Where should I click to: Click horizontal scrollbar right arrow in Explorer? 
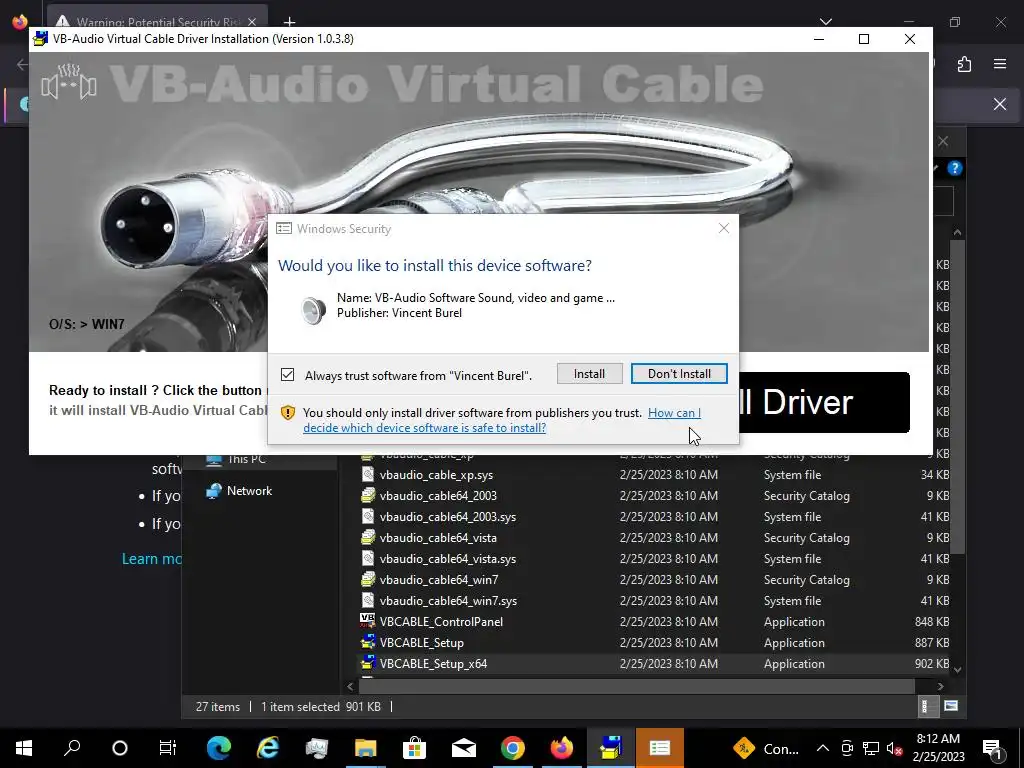pyautogui.click(x=940, y=686)
